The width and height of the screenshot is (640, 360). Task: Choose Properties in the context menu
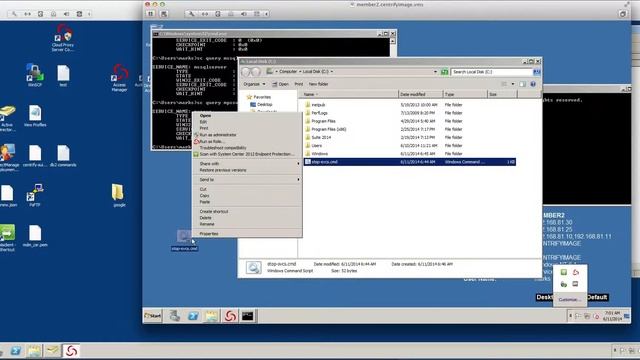coord(247,233)
